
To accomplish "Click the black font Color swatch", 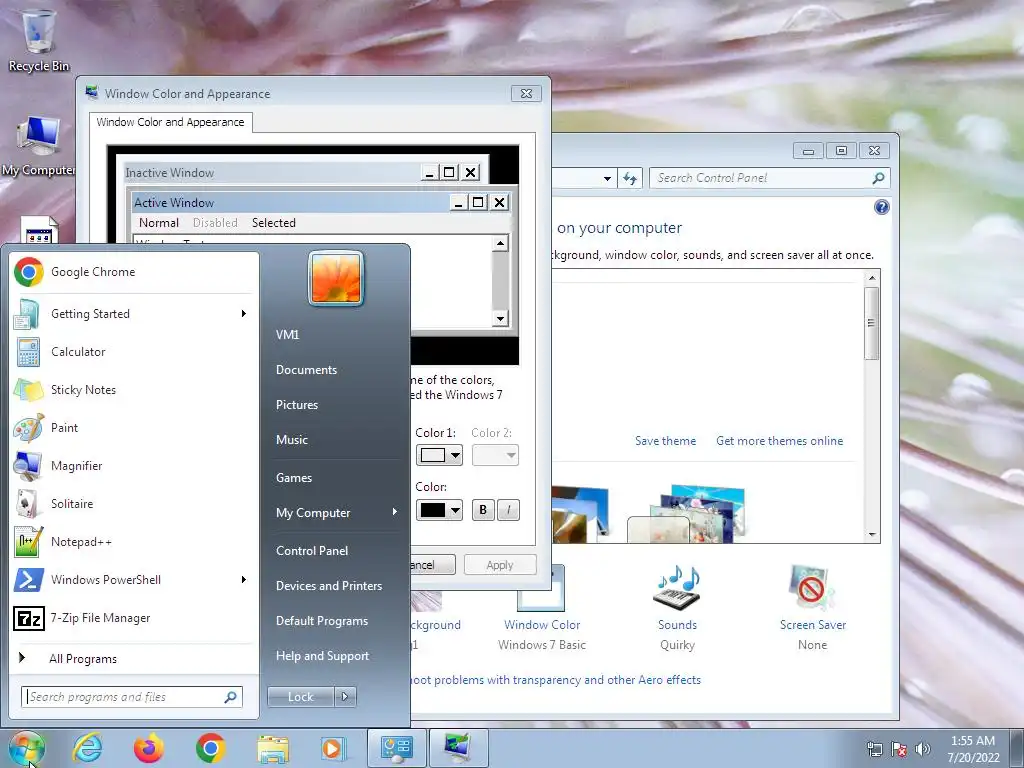I will pos(432,510).
